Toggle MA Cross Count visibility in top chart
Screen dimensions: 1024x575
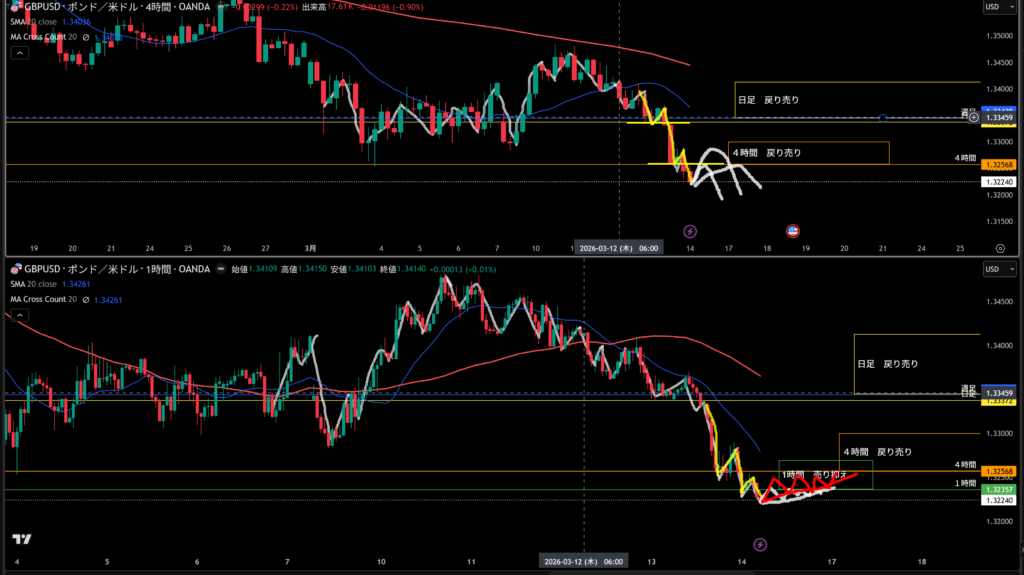tap(85, 38)
